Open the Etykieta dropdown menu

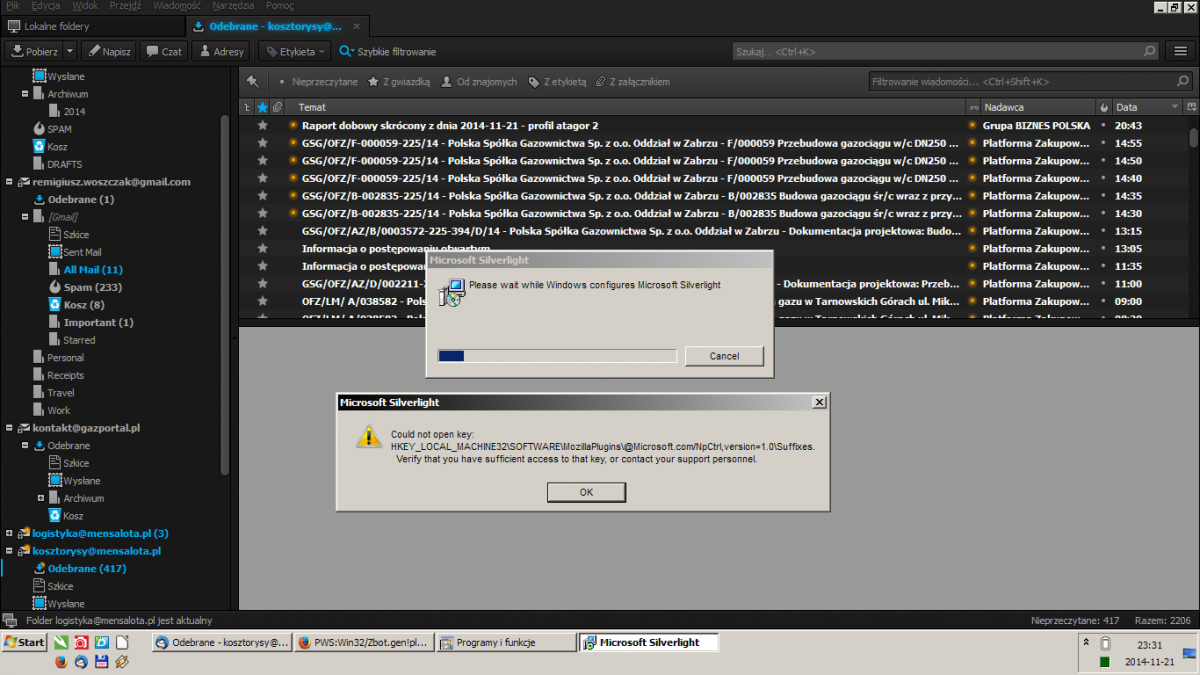[293, 51]
